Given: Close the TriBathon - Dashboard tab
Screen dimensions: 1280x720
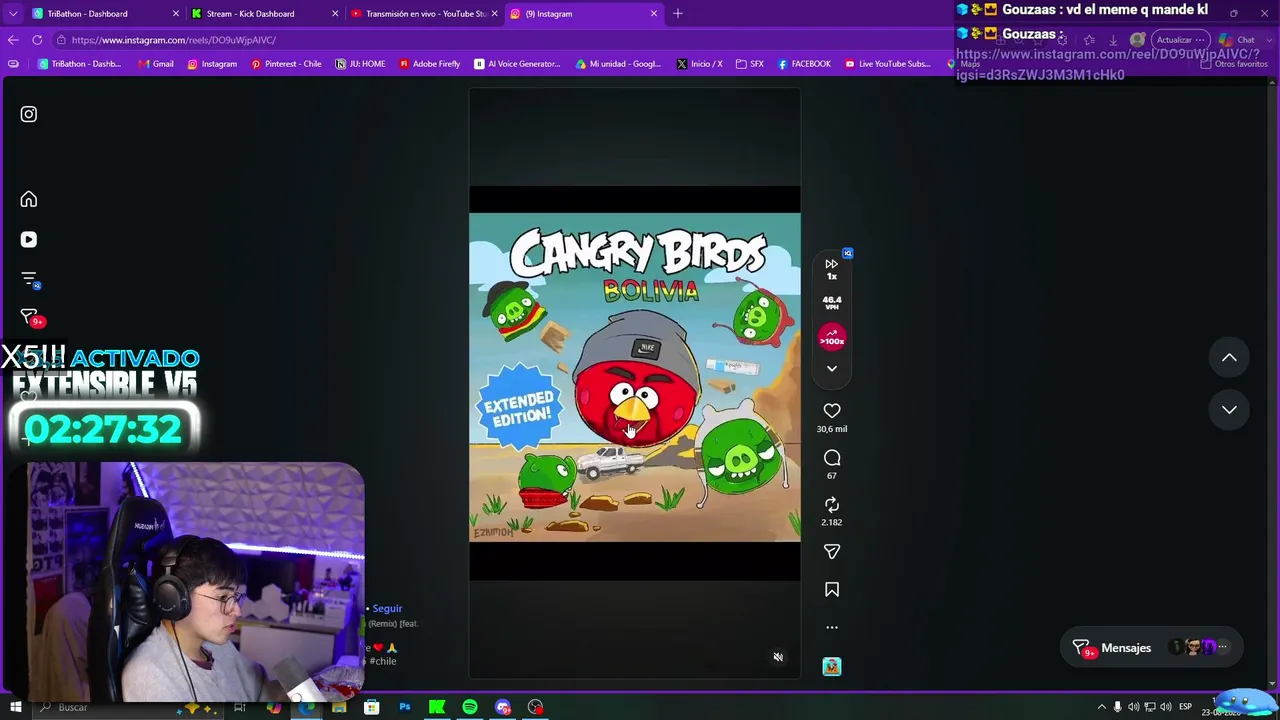Looking at the screenshot, I should click(x=176, y=14).
